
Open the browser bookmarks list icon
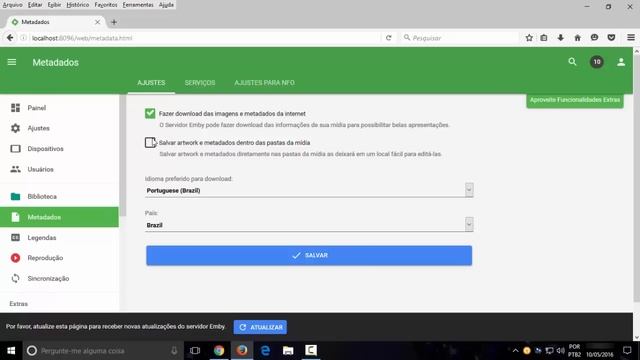[x=544, y=38]
